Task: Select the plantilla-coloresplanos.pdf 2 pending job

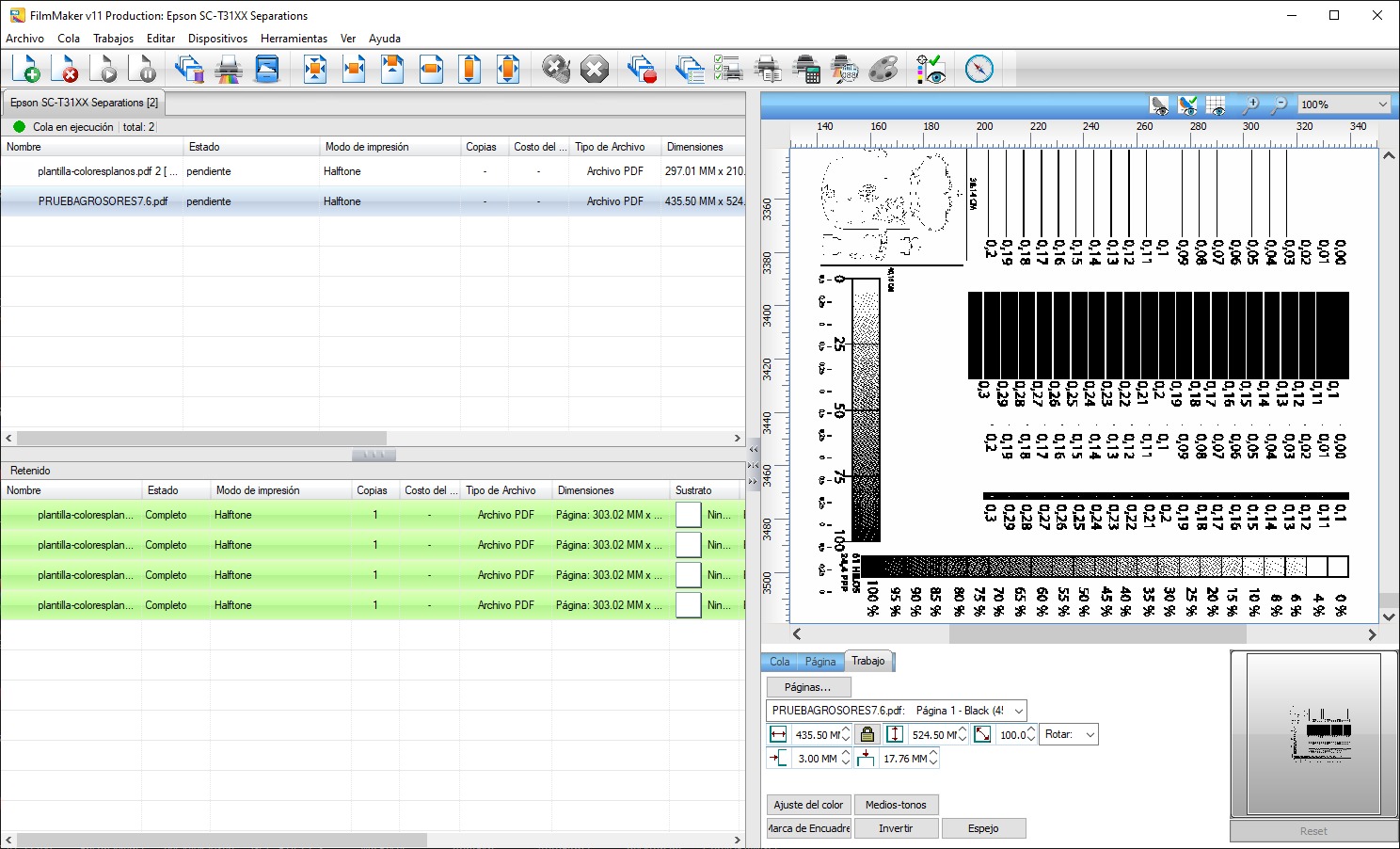Action: coord(373,171)
